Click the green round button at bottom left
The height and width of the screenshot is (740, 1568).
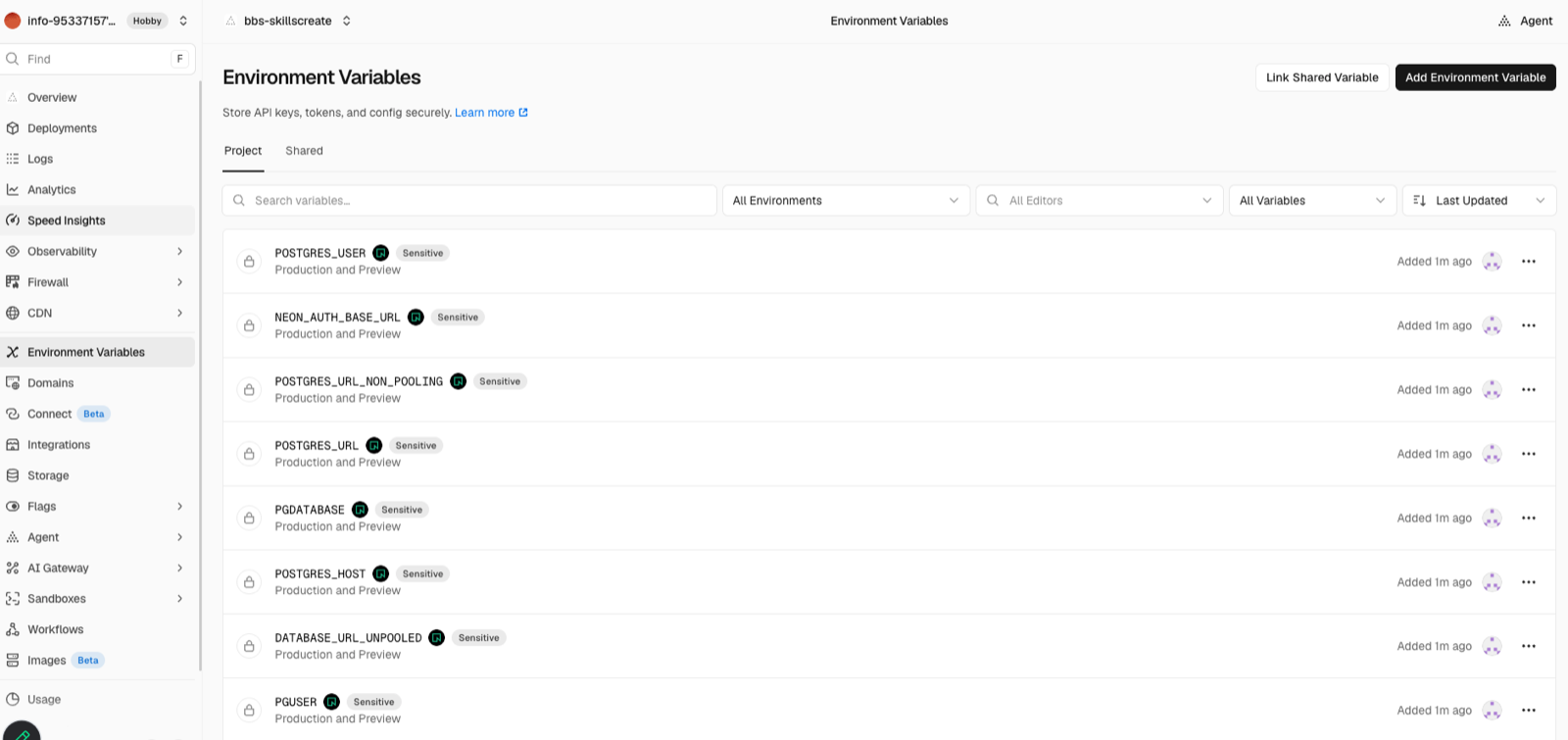[21, 732]
